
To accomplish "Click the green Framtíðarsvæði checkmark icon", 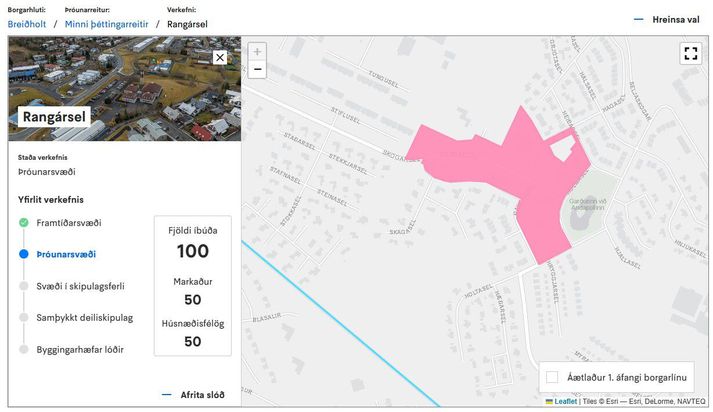I will click(23, 222).
